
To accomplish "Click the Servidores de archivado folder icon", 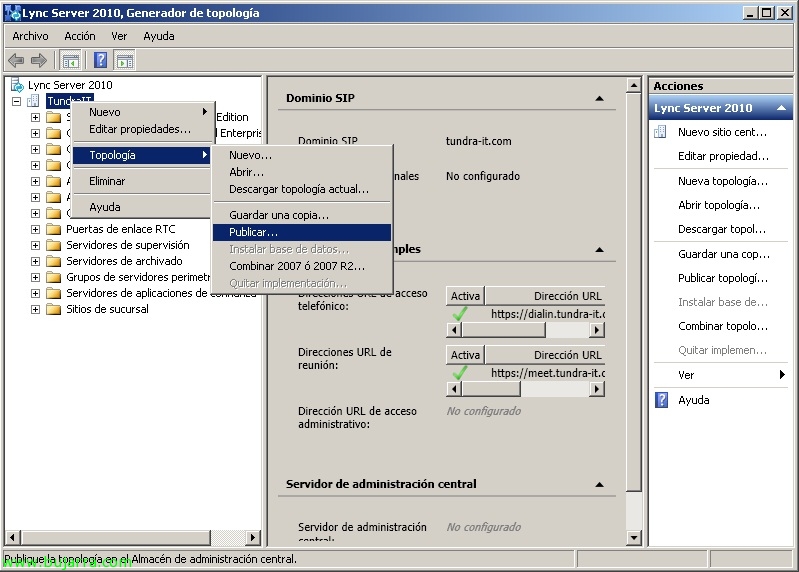I will click(54, 261).
